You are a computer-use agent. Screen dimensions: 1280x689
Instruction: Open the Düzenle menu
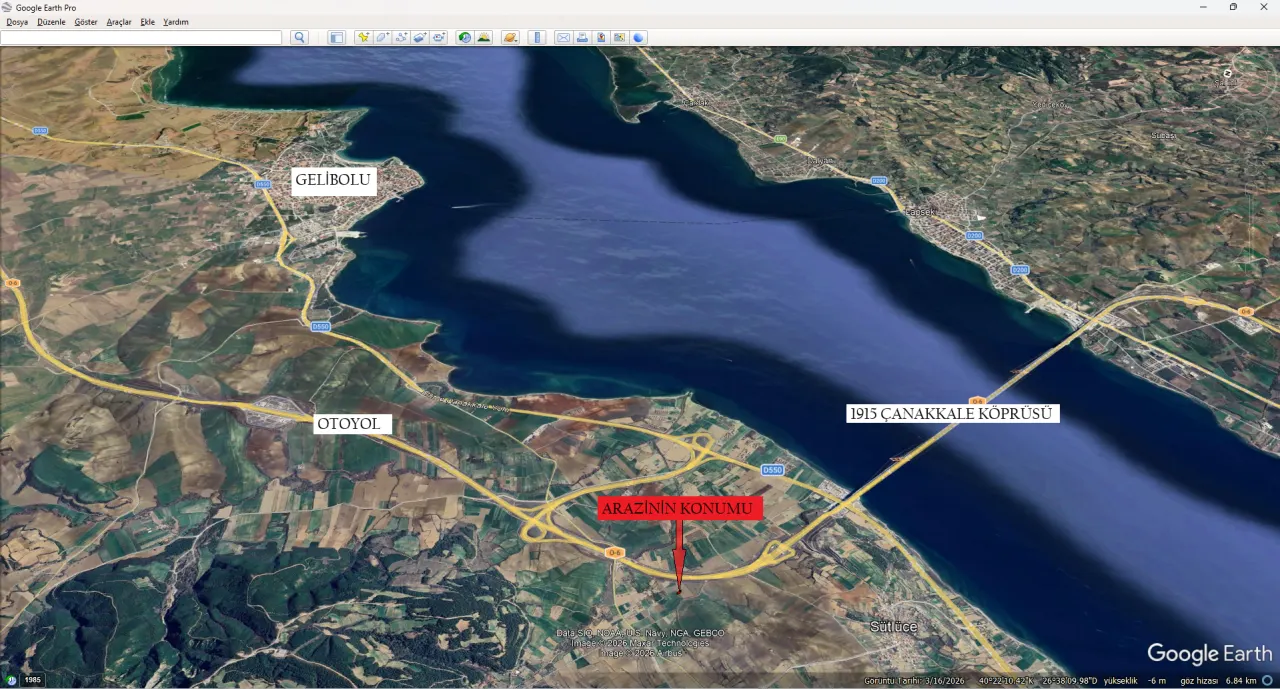pyautogui.click(x=51, y=22)
